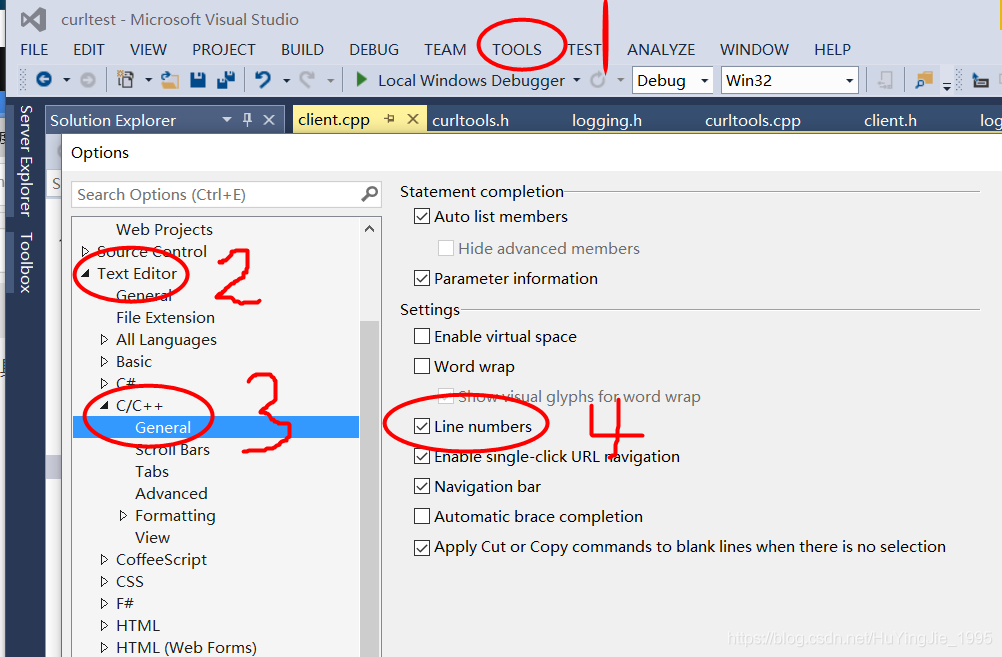Open the FILE menu
The height and width of the screenshot is (657, 1002).
click(34, 49)
